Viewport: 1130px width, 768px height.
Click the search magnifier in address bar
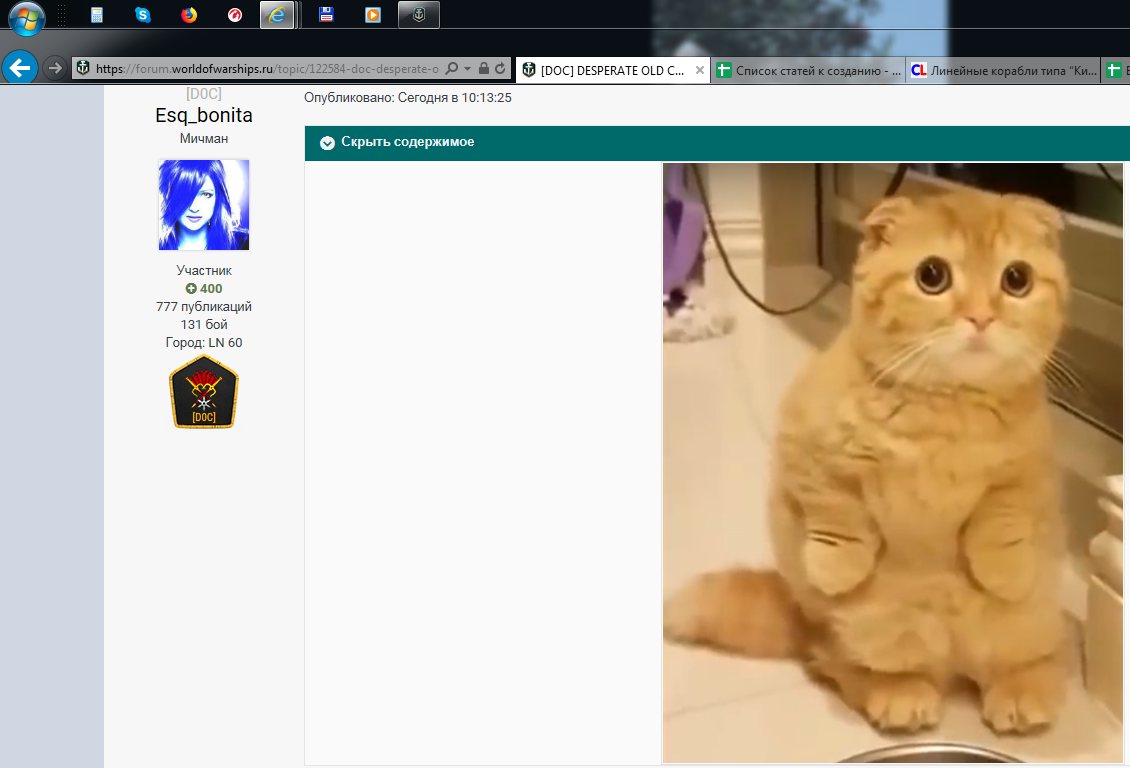click(451, 69)
